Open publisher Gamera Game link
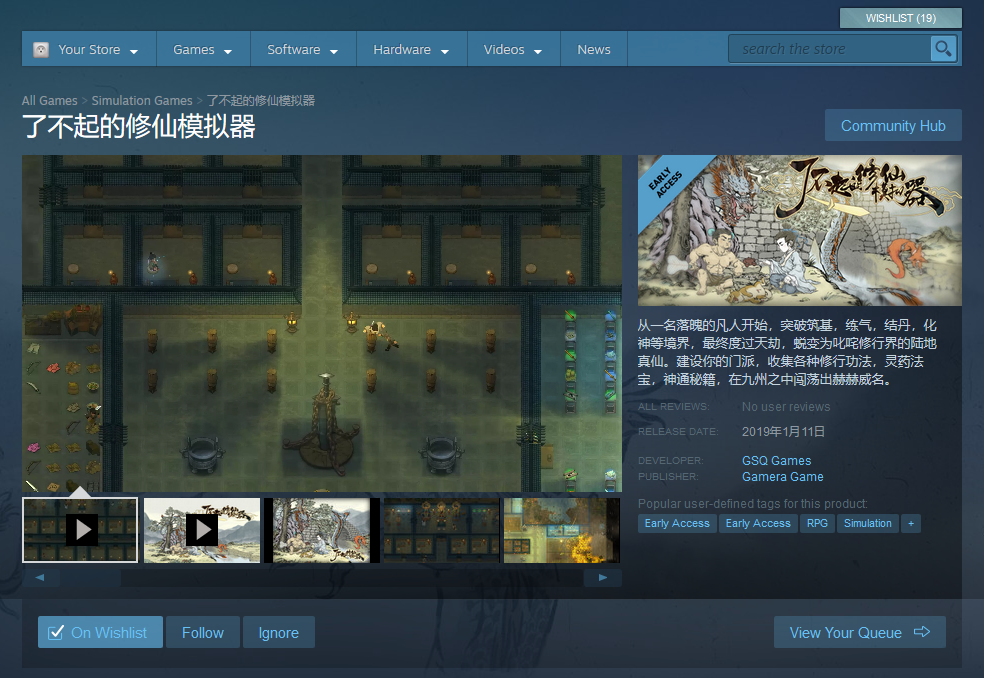Viewport: 984px width, 678px height. [783, 476]
